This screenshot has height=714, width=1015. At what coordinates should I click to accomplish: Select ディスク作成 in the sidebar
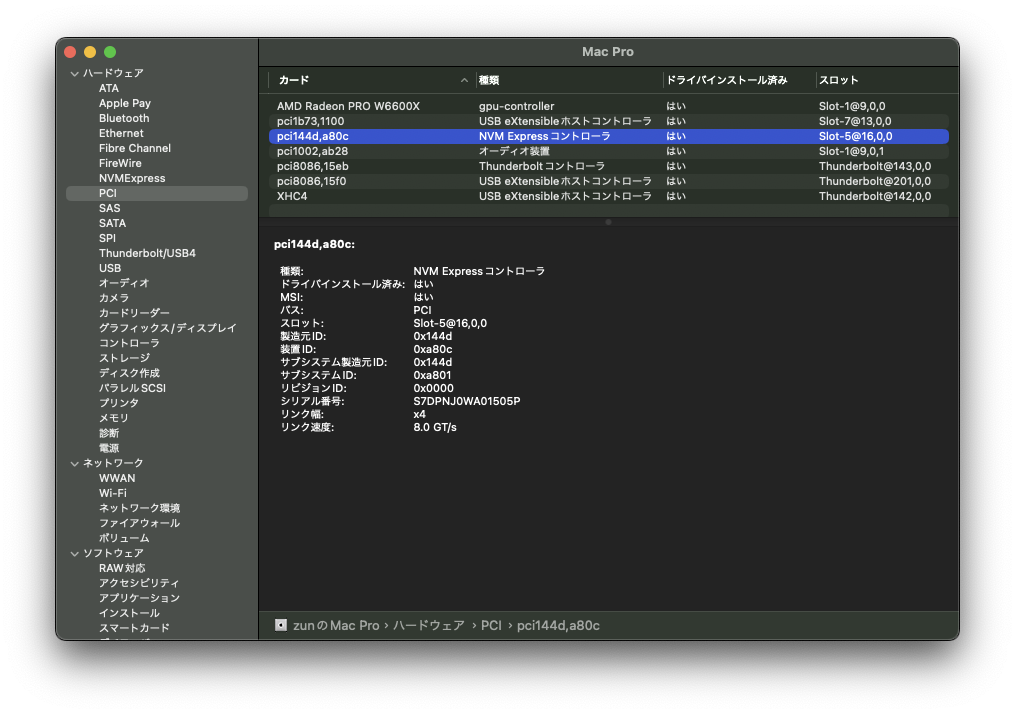coord(129,373)
